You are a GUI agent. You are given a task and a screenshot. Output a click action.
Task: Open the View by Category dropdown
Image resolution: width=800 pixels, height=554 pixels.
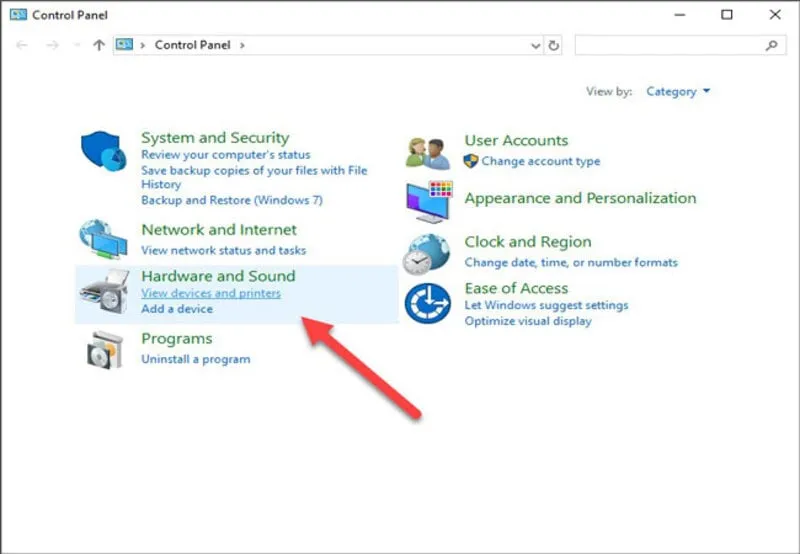coord(678,91)
